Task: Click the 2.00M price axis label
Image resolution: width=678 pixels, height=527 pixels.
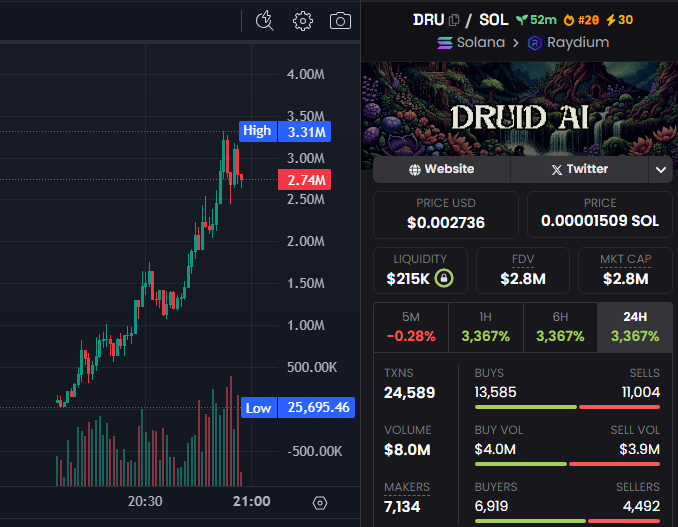Action: 306,241
